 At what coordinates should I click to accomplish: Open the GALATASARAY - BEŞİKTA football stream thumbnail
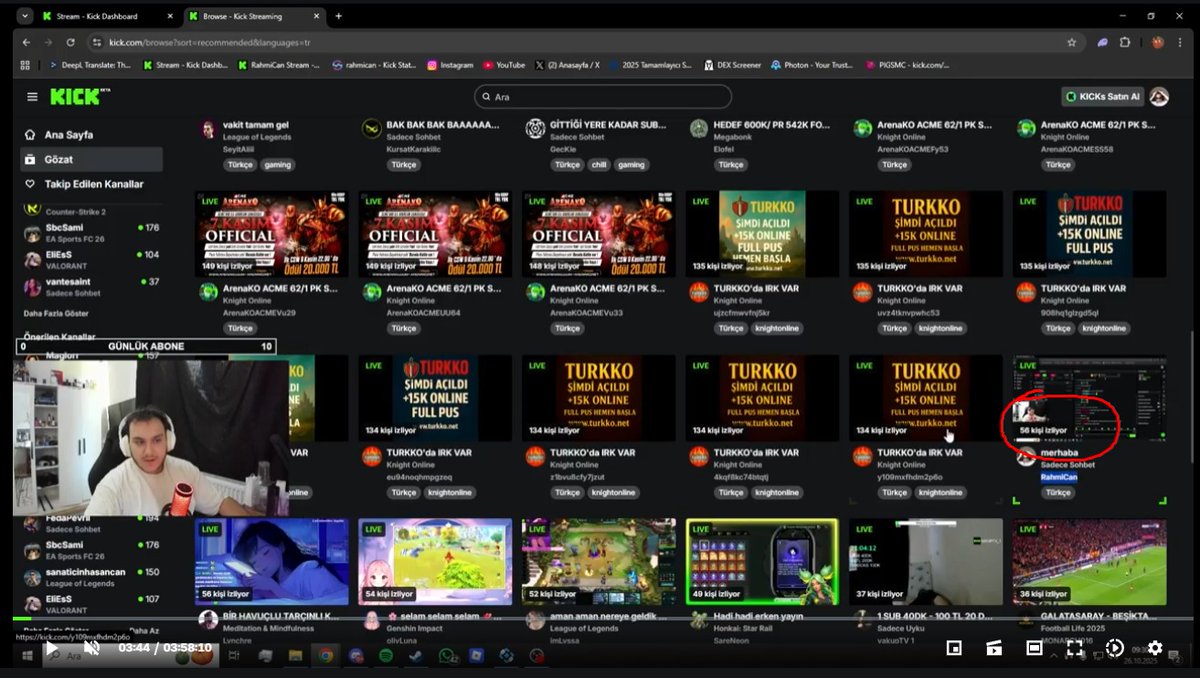pos(1089,561)
